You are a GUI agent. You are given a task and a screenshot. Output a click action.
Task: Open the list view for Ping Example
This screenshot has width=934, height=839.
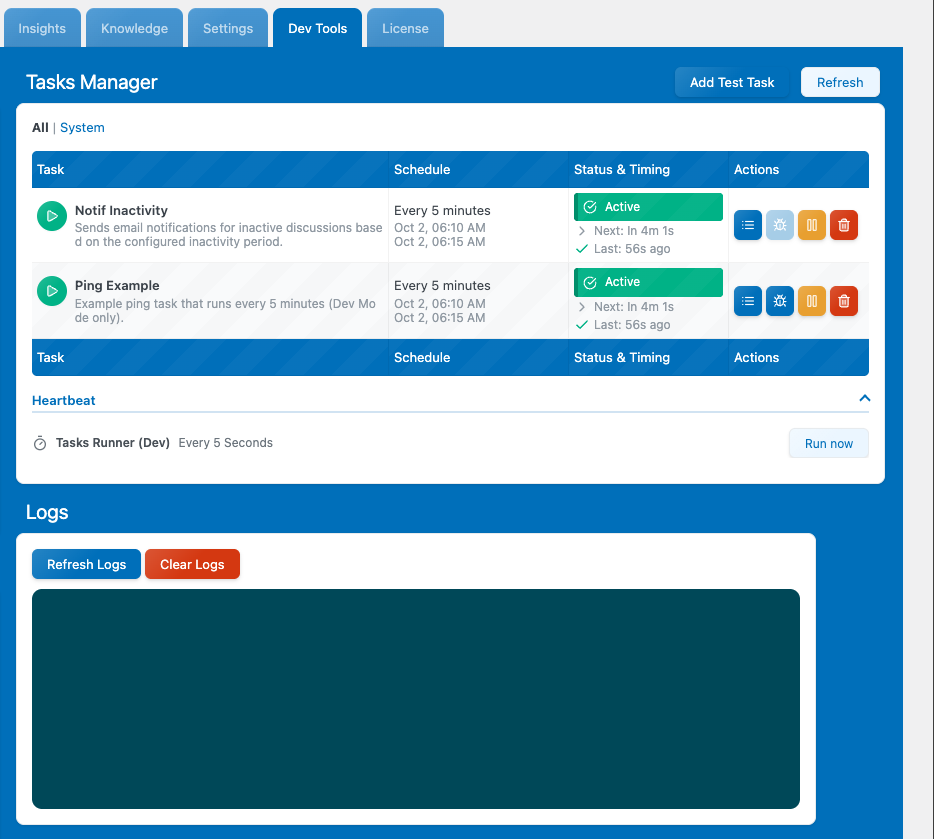[x=748, y=300]
